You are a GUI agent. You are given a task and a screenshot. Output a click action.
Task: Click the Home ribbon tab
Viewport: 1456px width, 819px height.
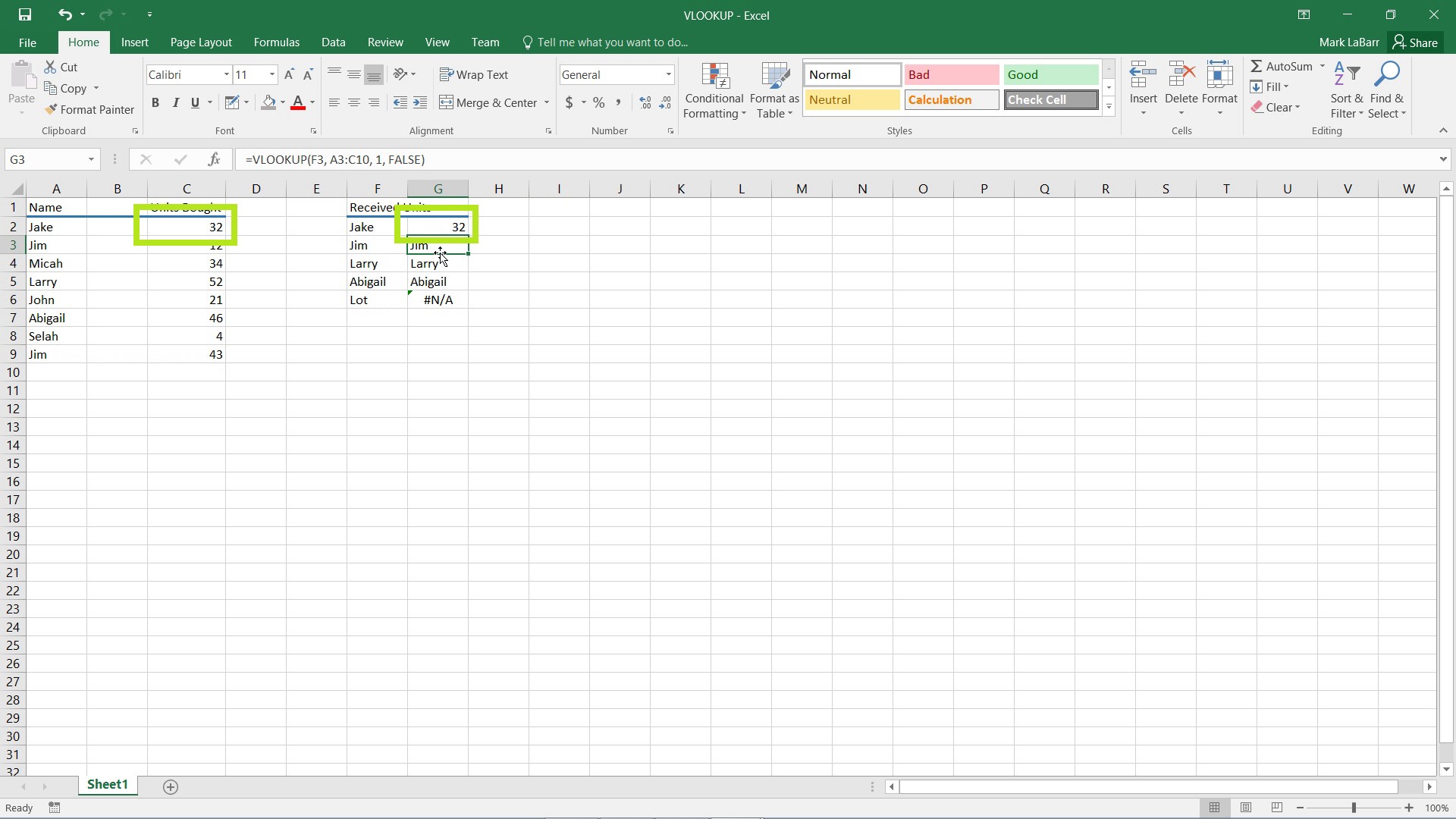coord(82,42)
